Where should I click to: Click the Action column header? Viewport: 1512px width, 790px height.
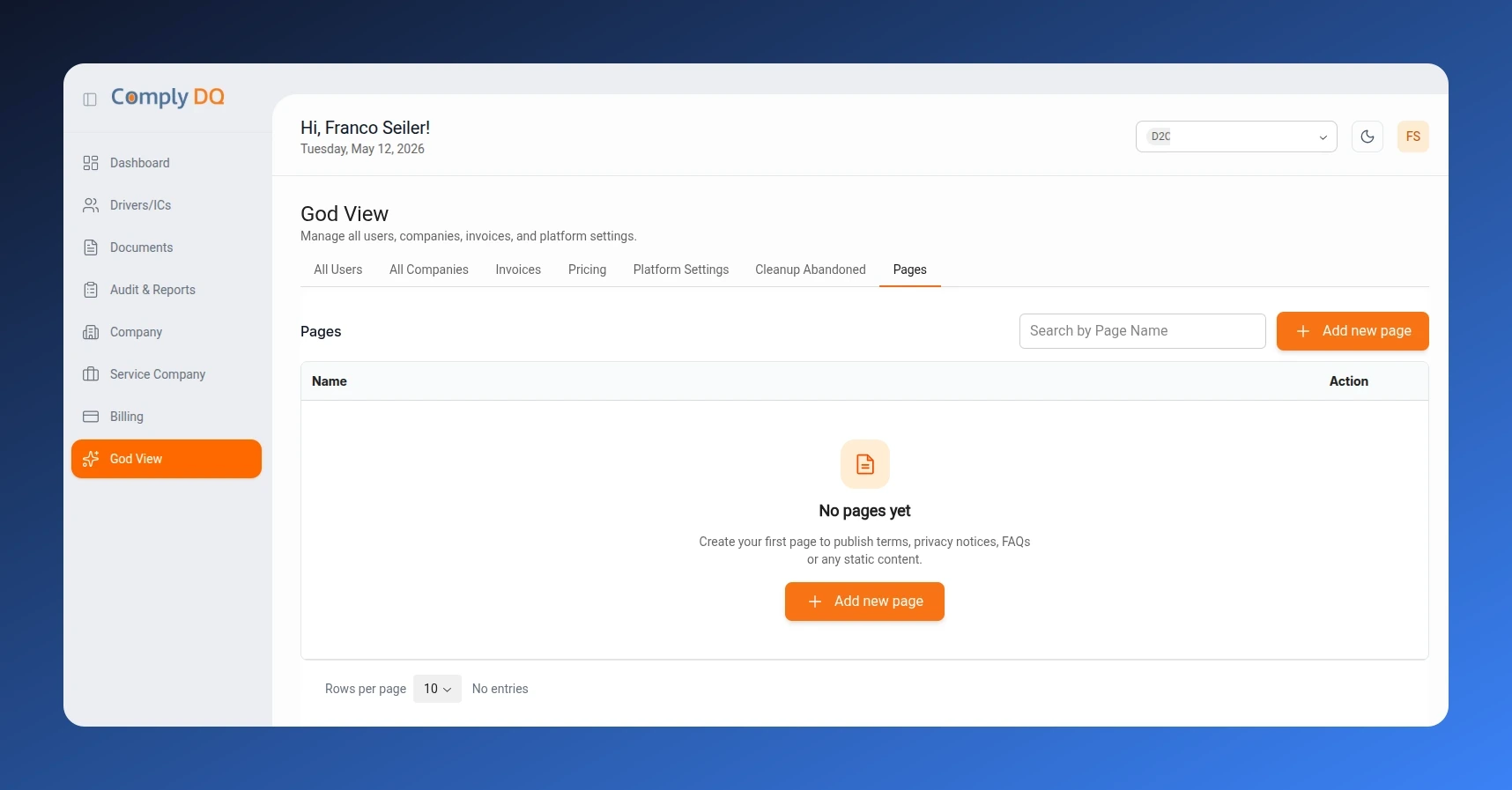pyautogui.click(x=1349, y=381)
